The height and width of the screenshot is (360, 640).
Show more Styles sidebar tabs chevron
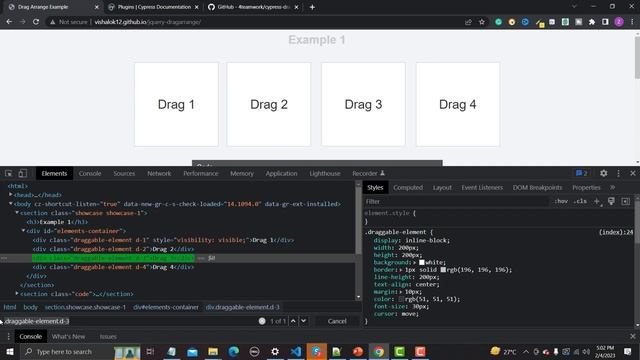[x=613, y=187]
